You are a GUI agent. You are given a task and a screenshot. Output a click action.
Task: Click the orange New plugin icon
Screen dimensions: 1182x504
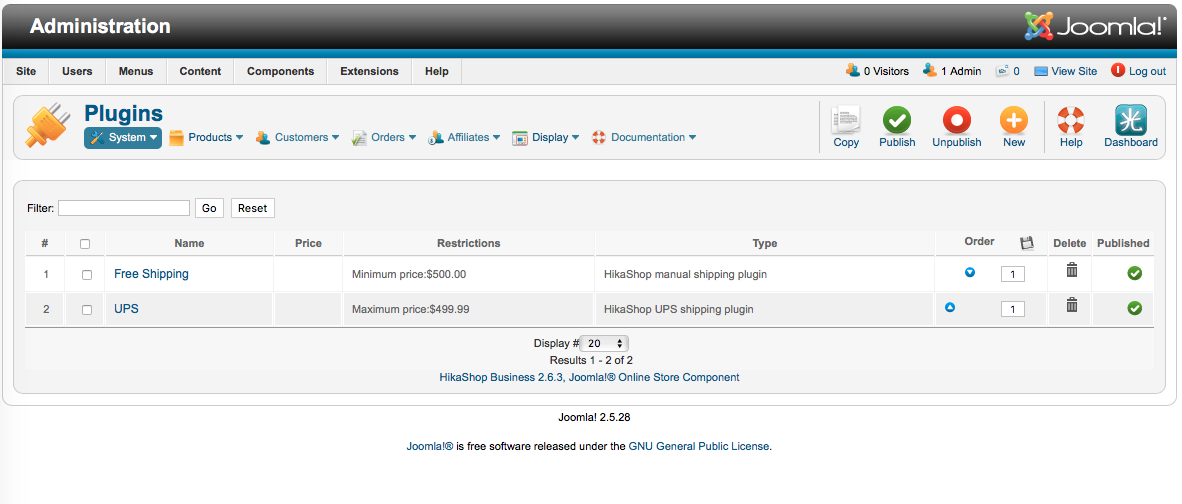1014,120
